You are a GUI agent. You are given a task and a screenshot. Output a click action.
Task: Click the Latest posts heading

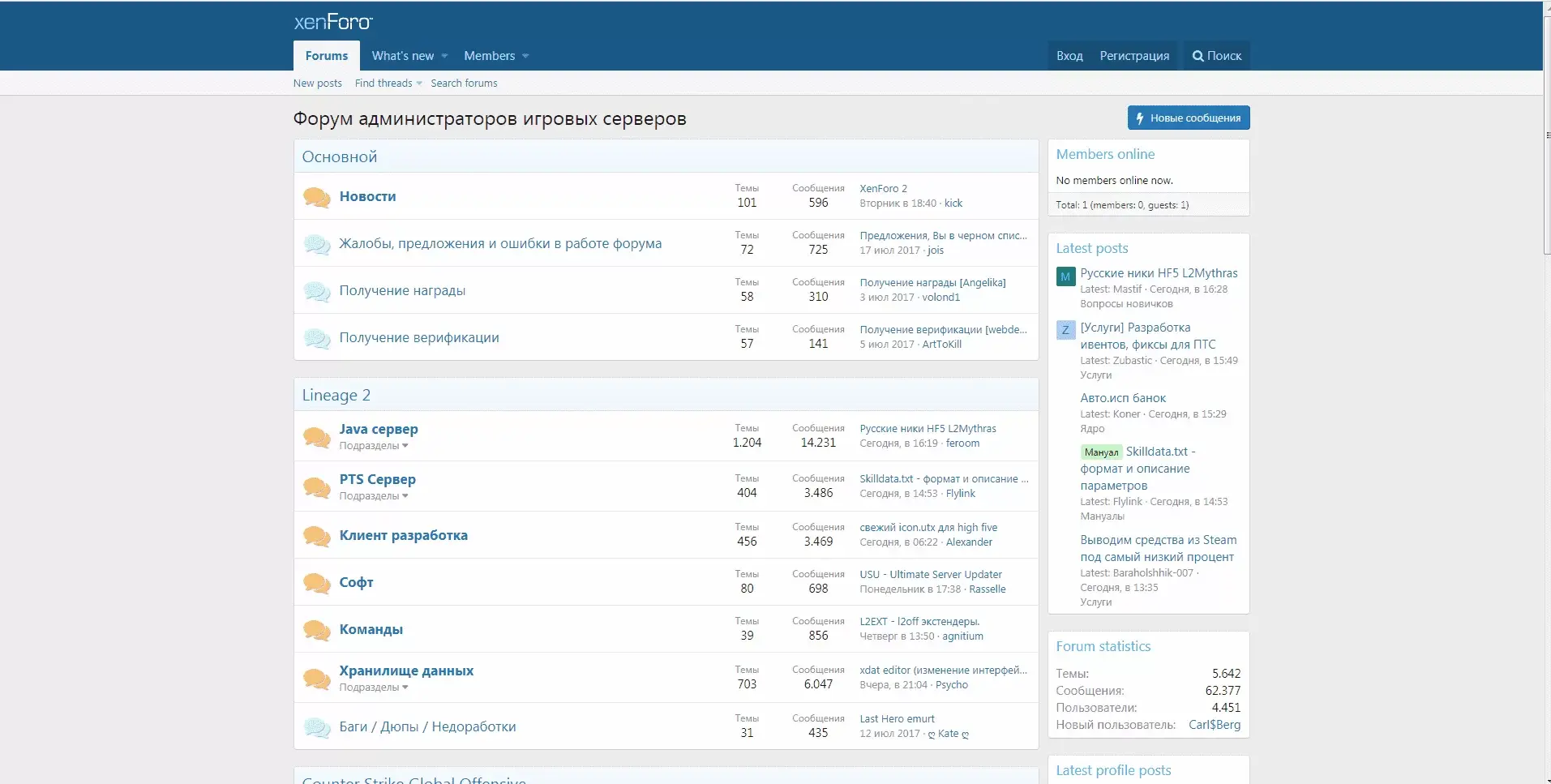coord(1092,248)
